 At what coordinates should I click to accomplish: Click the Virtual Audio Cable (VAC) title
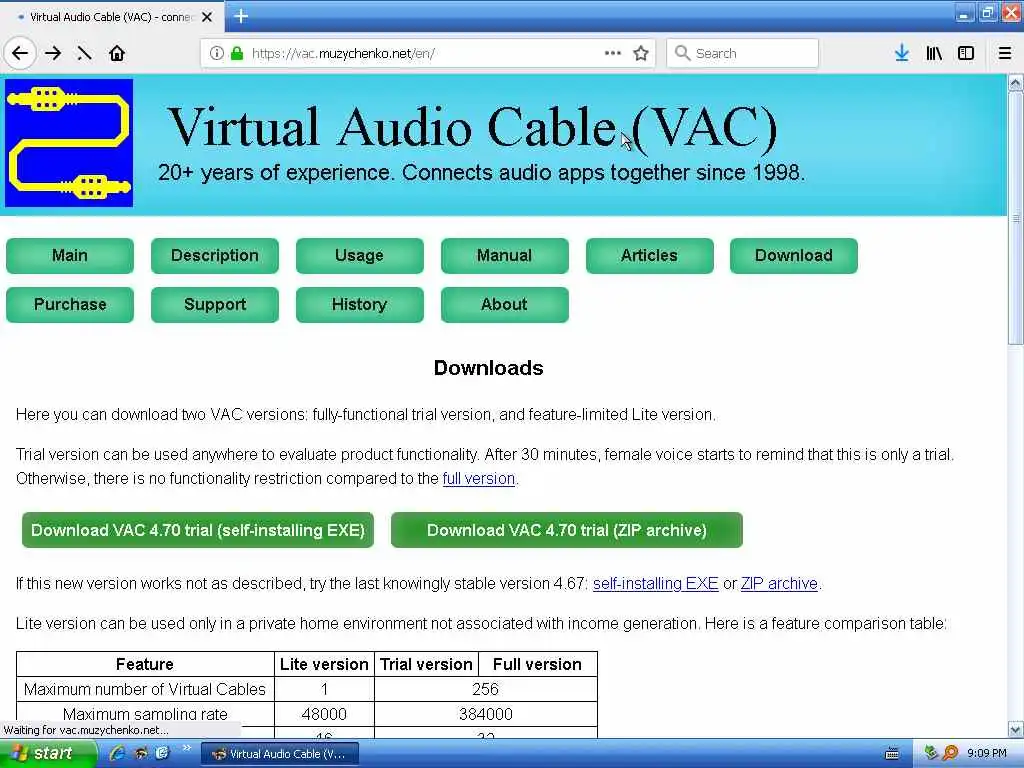click(472, 127)
